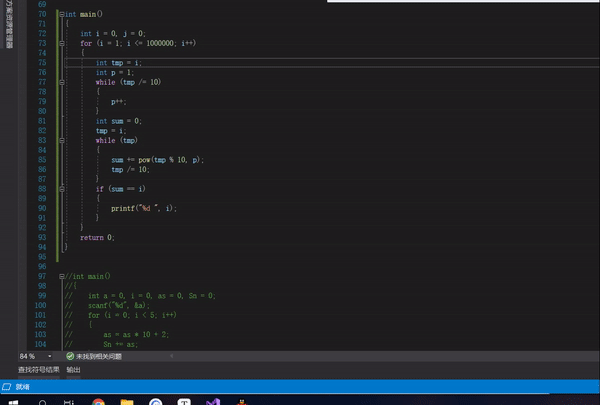Open Task View on the taskbar
The height and width of the screenshot is (405, 600).
click(x=69, y=402)
